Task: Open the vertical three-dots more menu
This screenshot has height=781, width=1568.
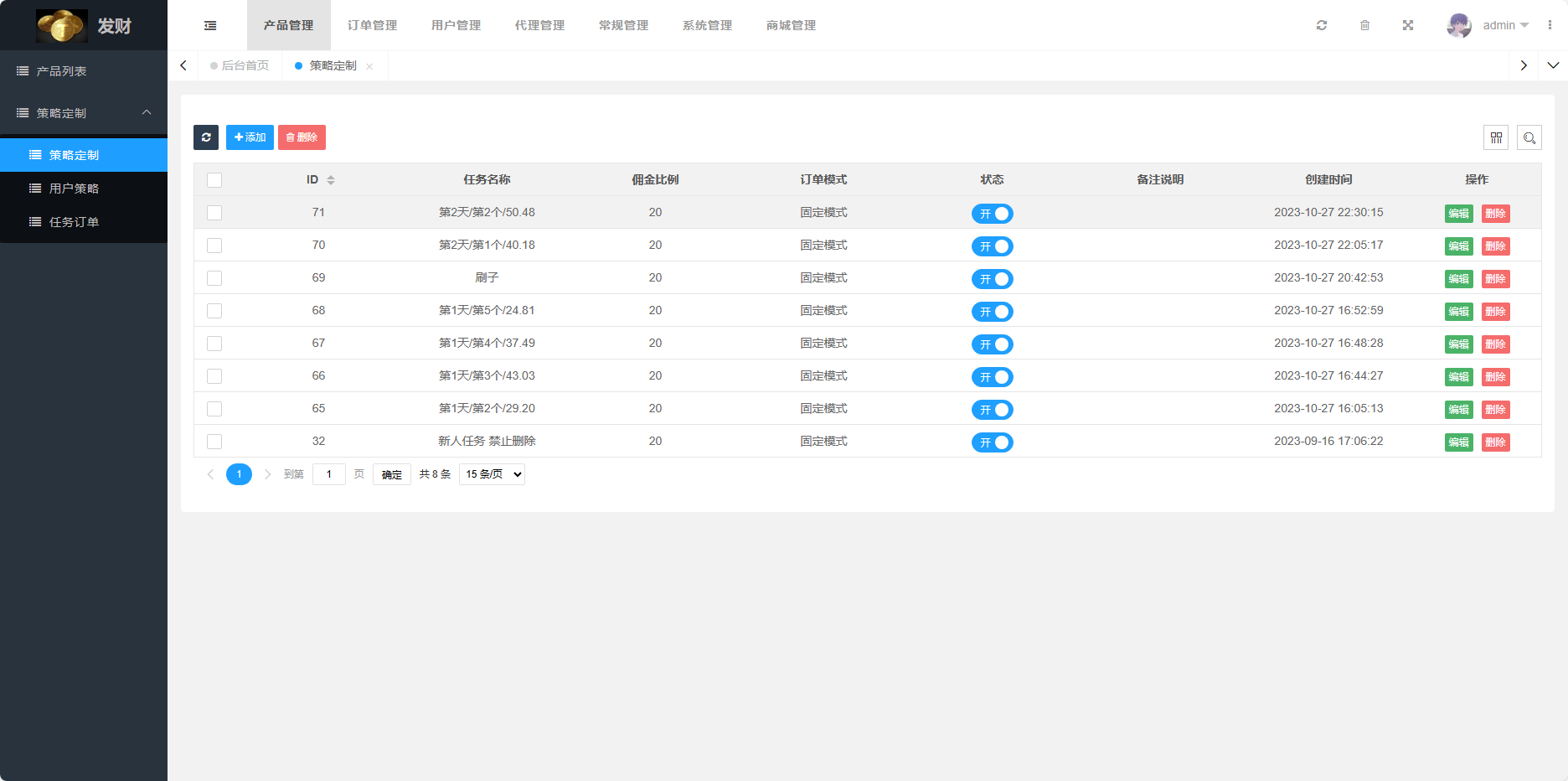Action: pos(1550,25)
